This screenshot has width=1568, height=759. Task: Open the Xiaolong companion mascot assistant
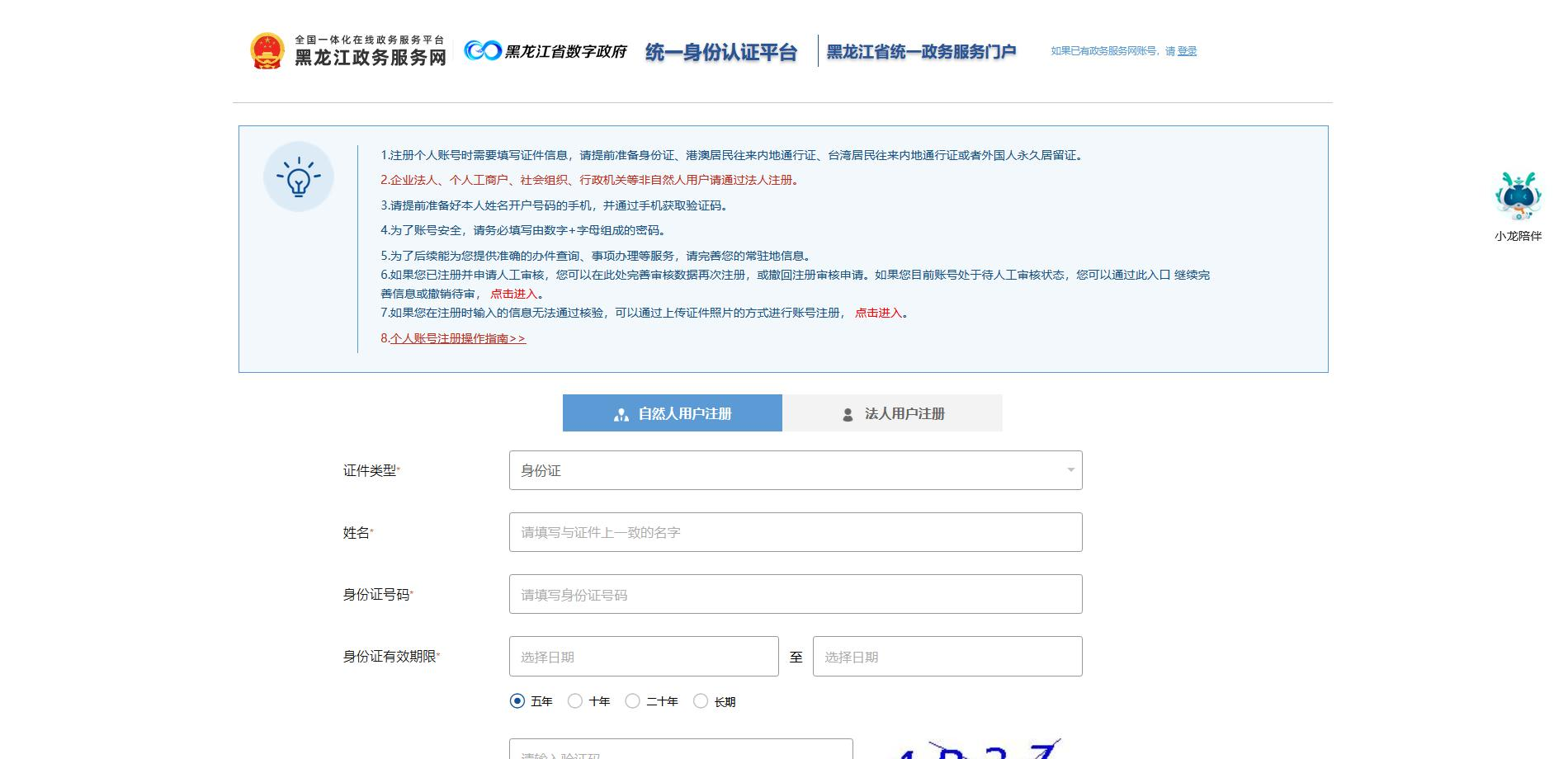pyautogui.click(x=1518, y=197)
